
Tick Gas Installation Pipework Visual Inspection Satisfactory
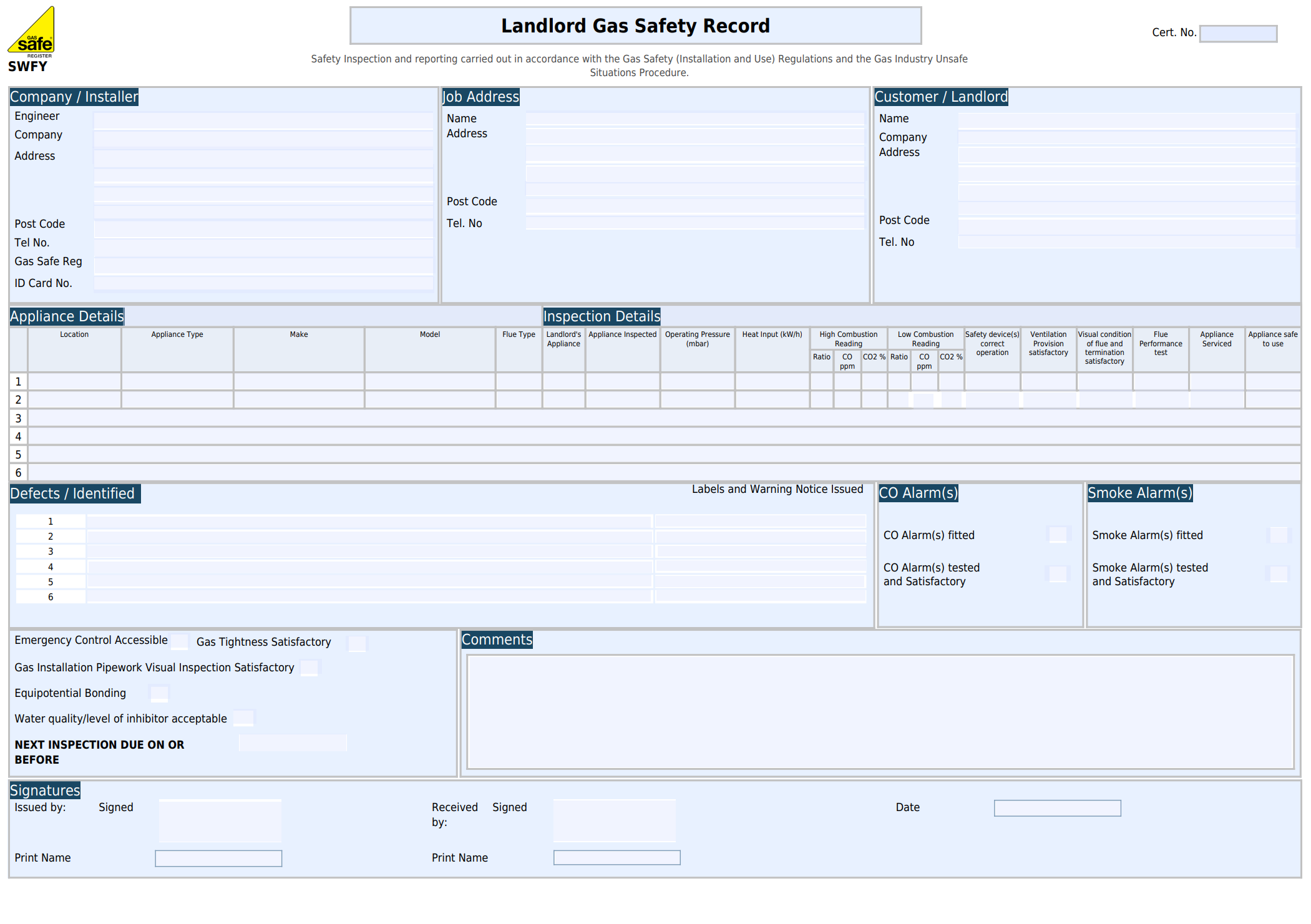pyautogui.click(x=309, y=668)
